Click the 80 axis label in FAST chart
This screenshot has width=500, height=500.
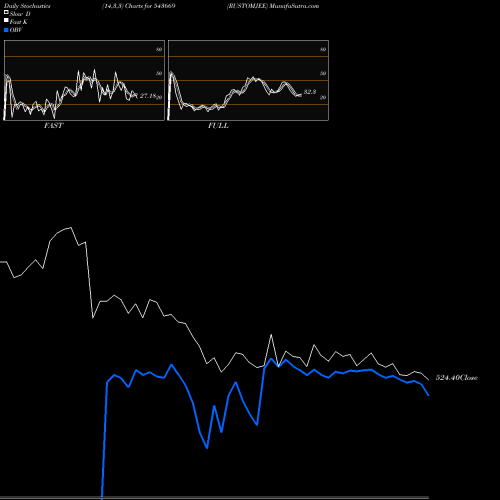(x=159, y=49)
